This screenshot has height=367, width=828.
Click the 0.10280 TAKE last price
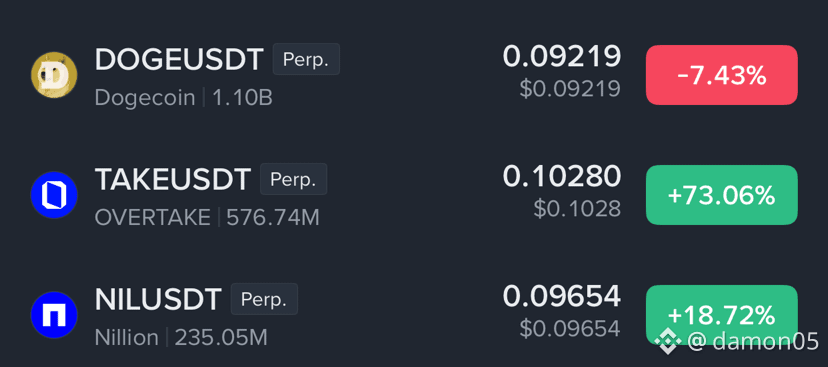pyautogui.click(x=561, y=176)
